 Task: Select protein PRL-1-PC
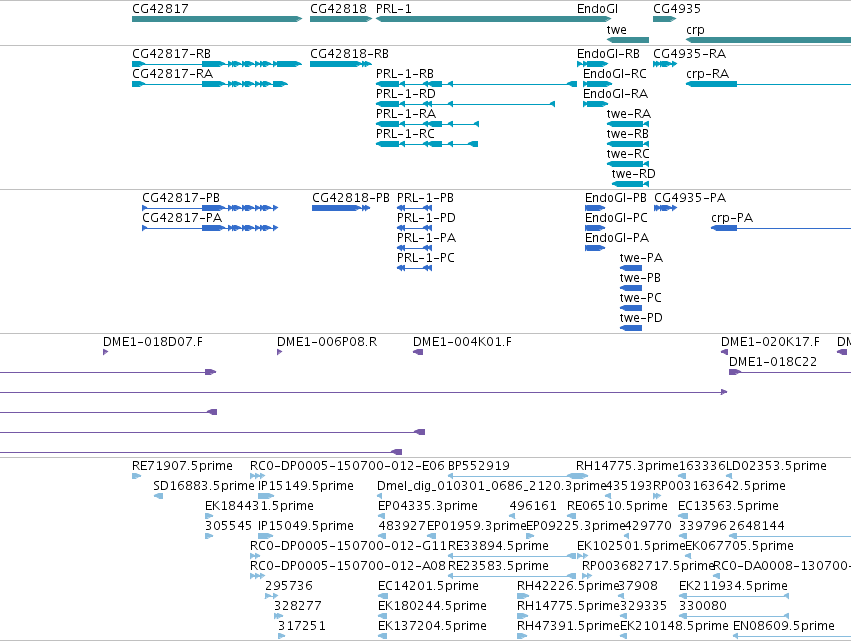[415, 268]
